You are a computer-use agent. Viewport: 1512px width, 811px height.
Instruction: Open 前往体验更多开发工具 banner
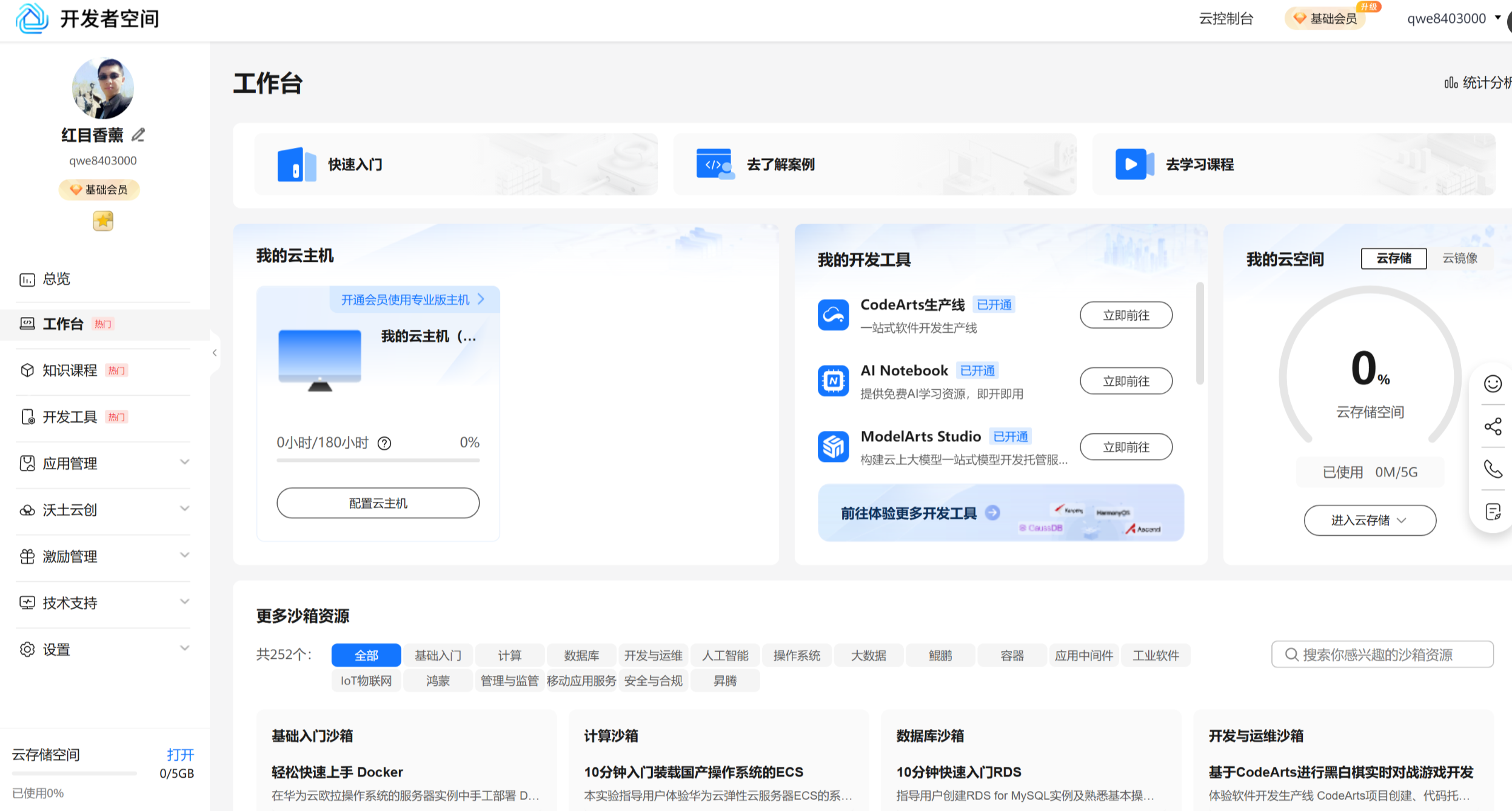[x=1001, y=513]
